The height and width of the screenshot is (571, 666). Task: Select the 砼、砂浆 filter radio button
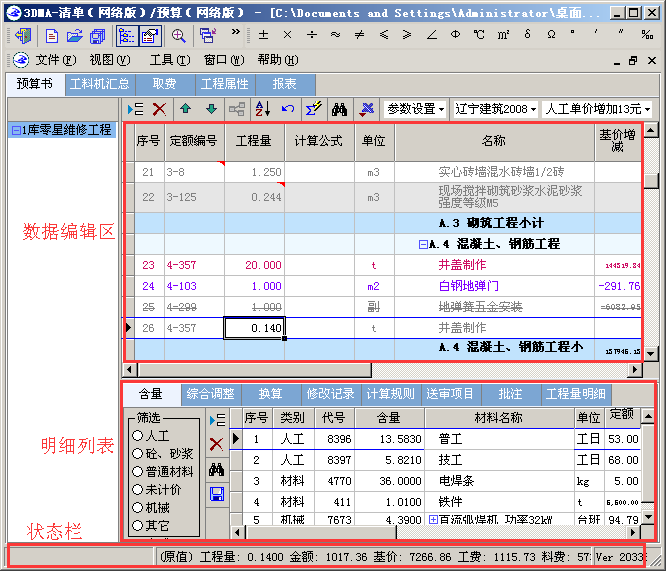pyautogui.click(x=137, y=454)
